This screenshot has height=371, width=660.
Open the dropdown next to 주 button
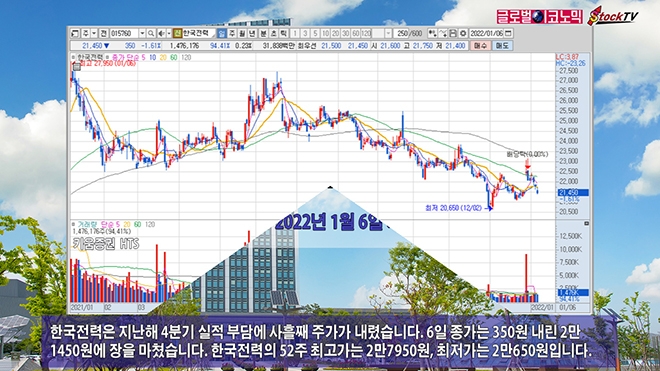click(x=94, y=33)
